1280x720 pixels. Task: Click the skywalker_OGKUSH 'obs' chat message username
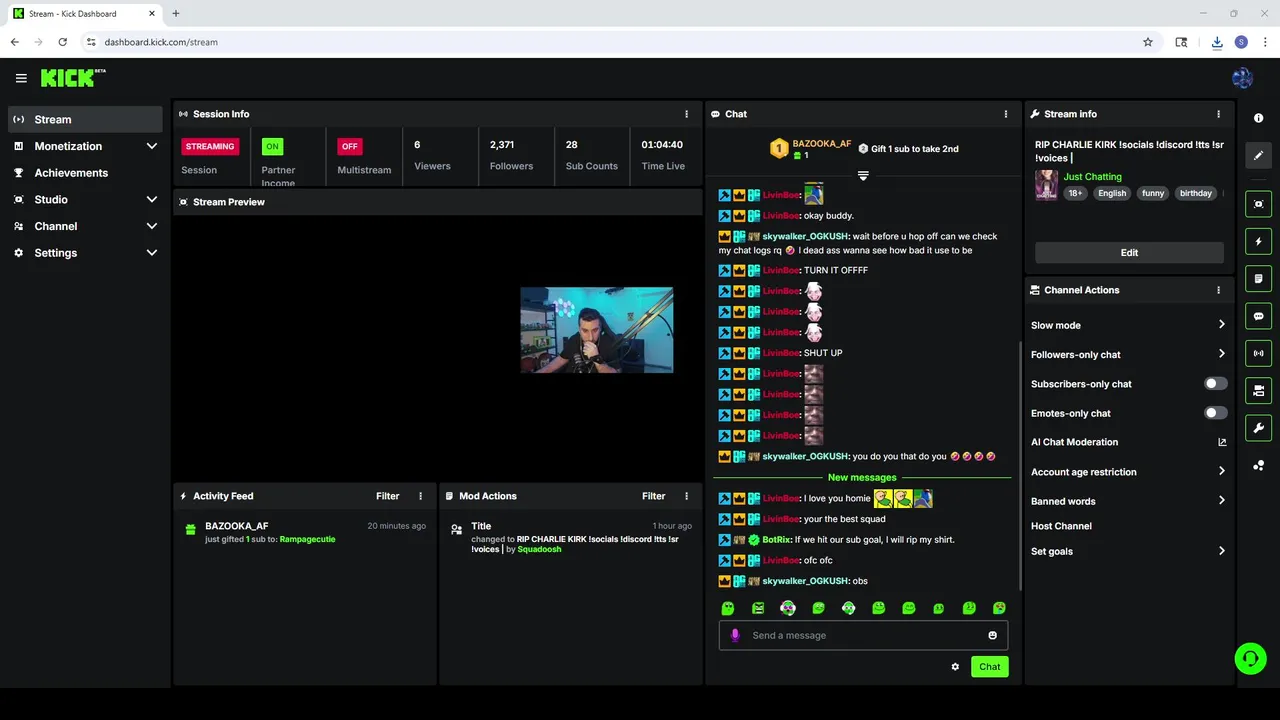(806, 581)
